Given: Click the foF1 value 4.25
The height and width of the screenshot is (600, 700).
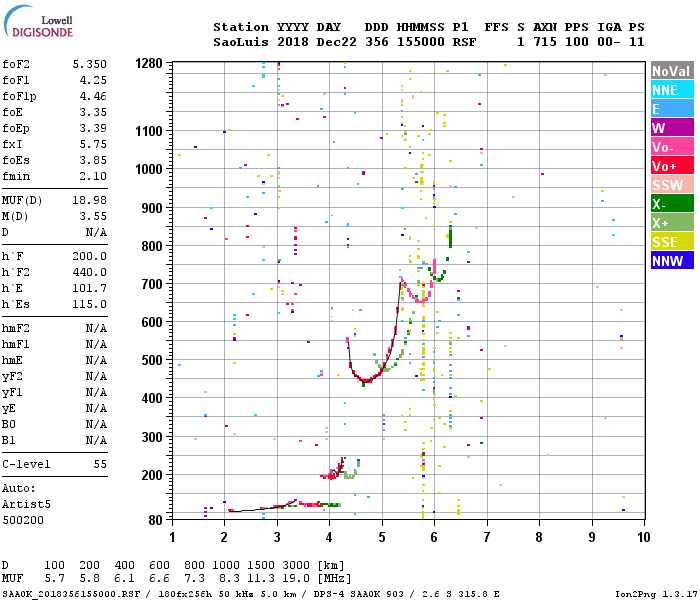Looking at the screenshot, I should coord(93,80).
